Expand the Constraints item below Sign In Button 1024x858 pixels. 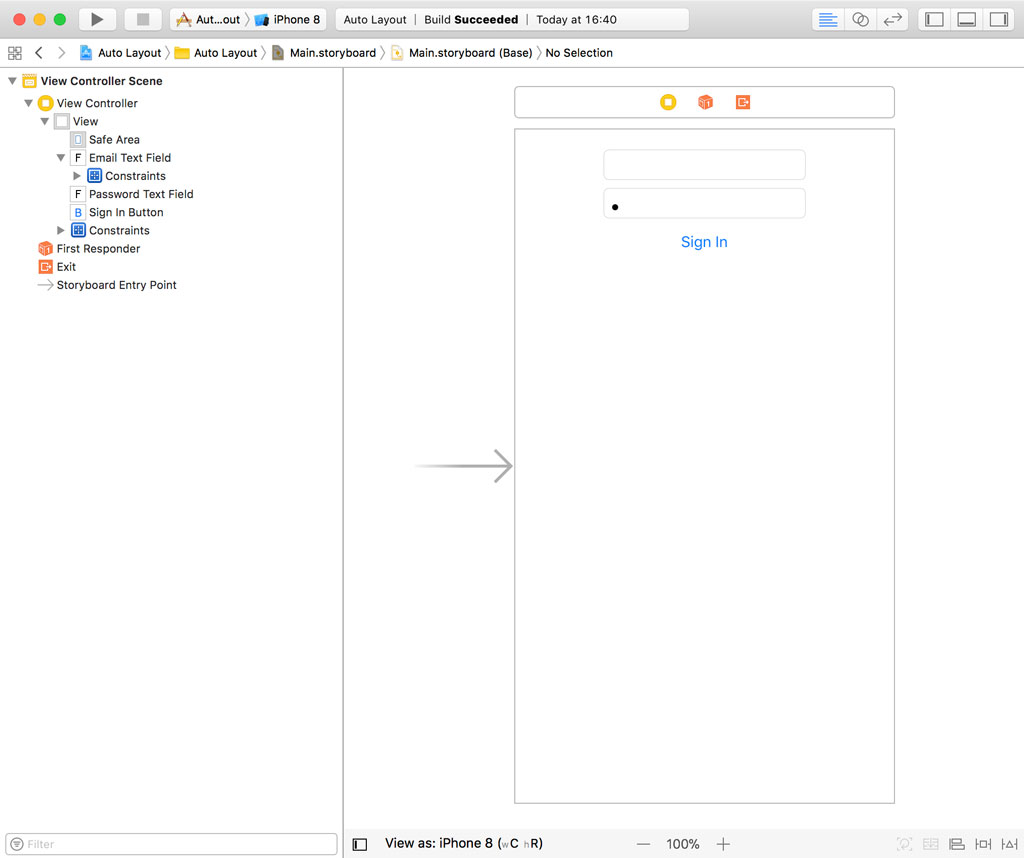pyautogui.click(x=61, y=230)
